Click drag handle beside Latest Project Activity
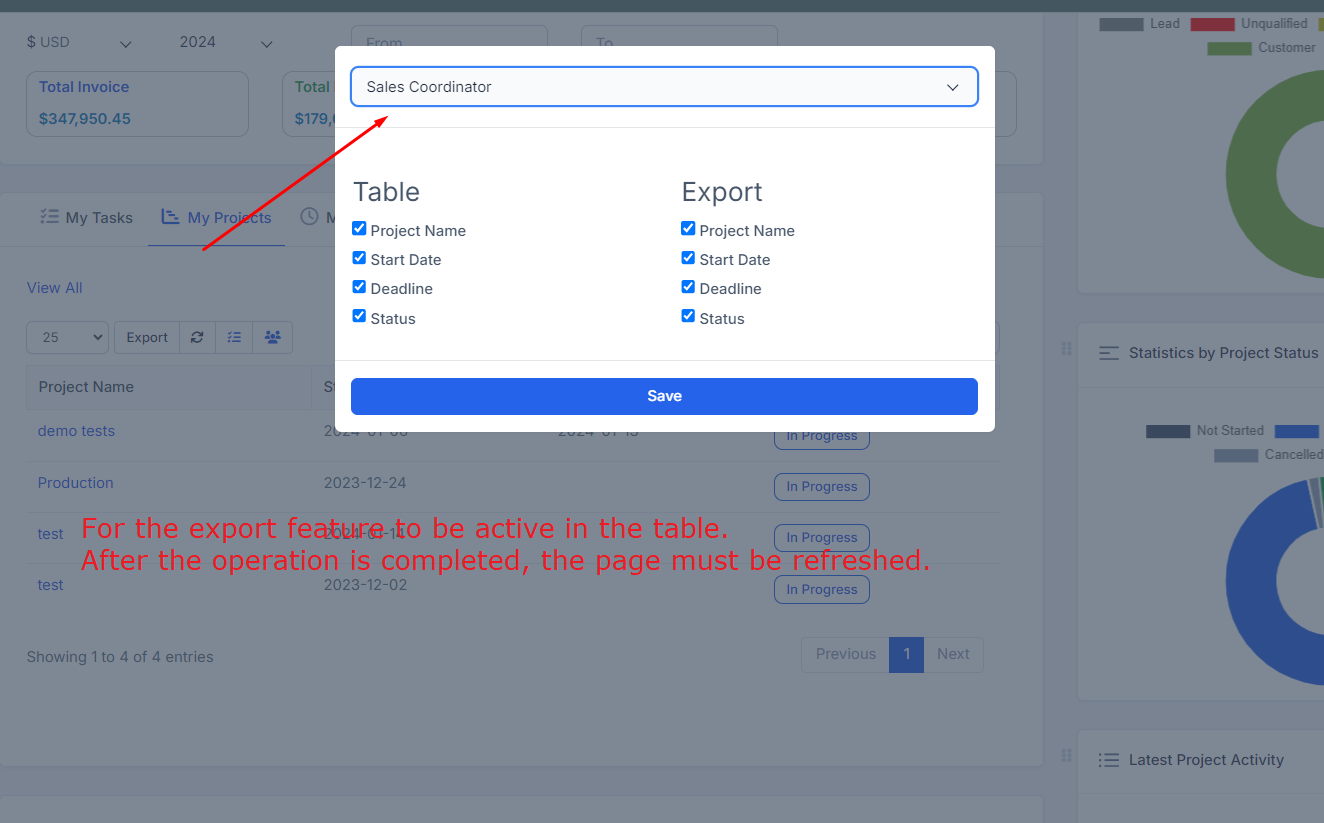This screenshot has width=1324, height=823. tap(1066, 755)
